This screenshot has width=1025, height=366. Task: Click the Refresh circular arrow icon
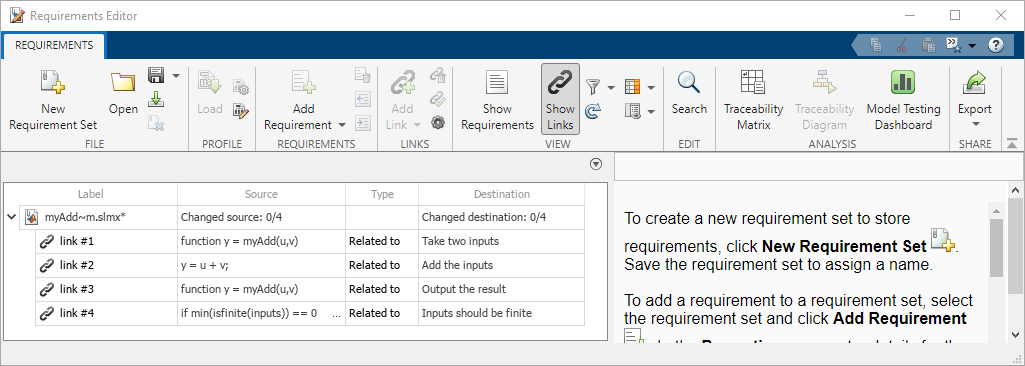click(x=593, y=111)
